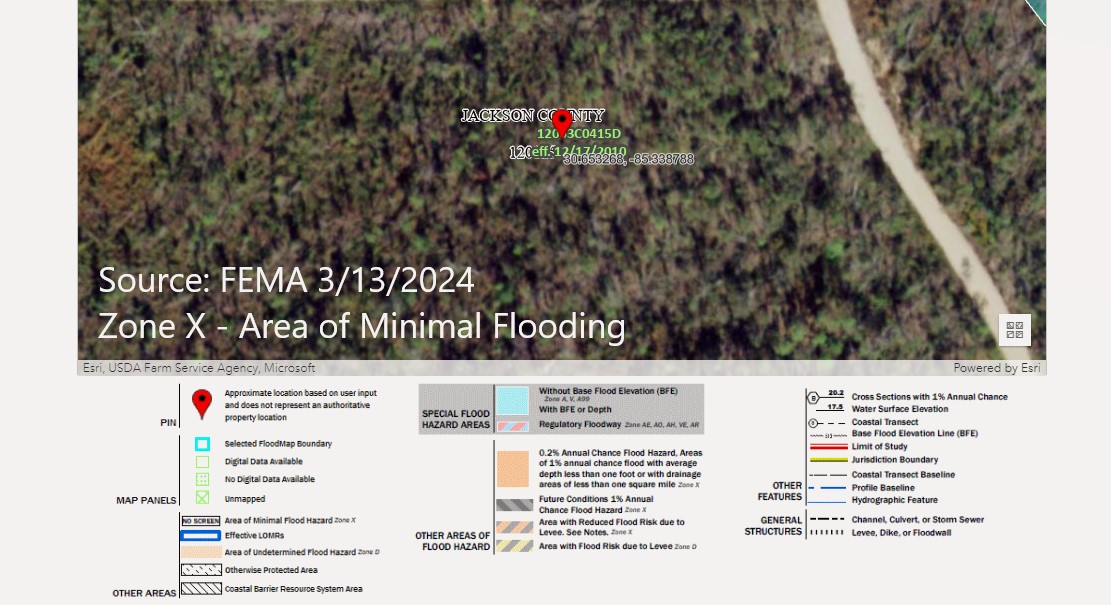
Task: Click the red Limit of Study line symbol
Action: click(x=826, y=446)
